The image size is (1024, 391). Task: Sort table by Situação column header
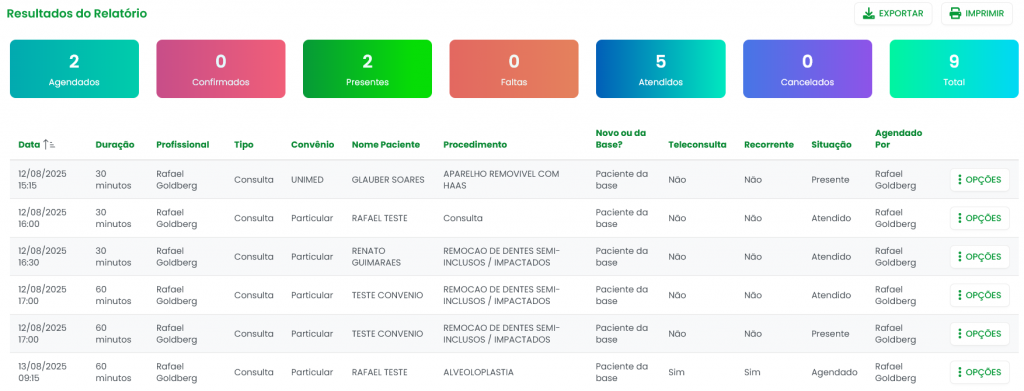[x=831, y=145]
